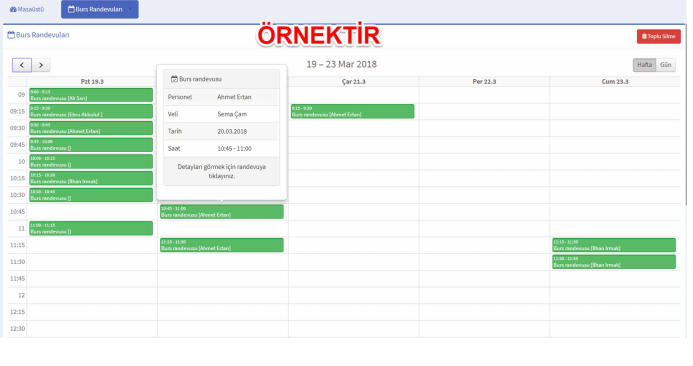Image resolution: width=693 pixels, height=366 pixels.
Task: Click the Cum 23.3 day header
Action: [615, 82]
